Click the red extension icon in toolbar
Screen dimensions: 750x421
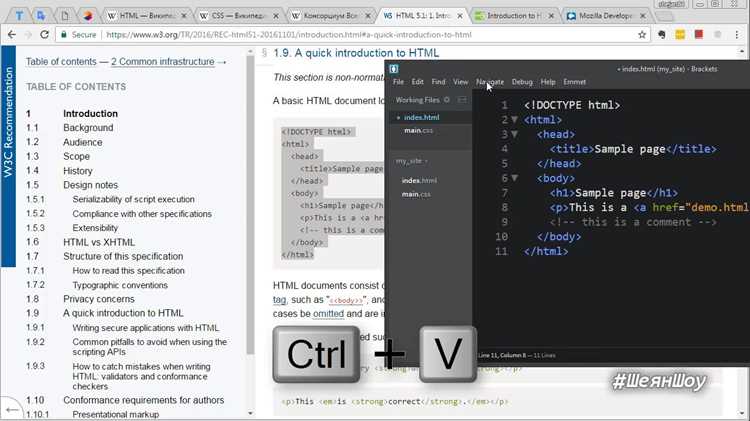(x=699, y=34)
